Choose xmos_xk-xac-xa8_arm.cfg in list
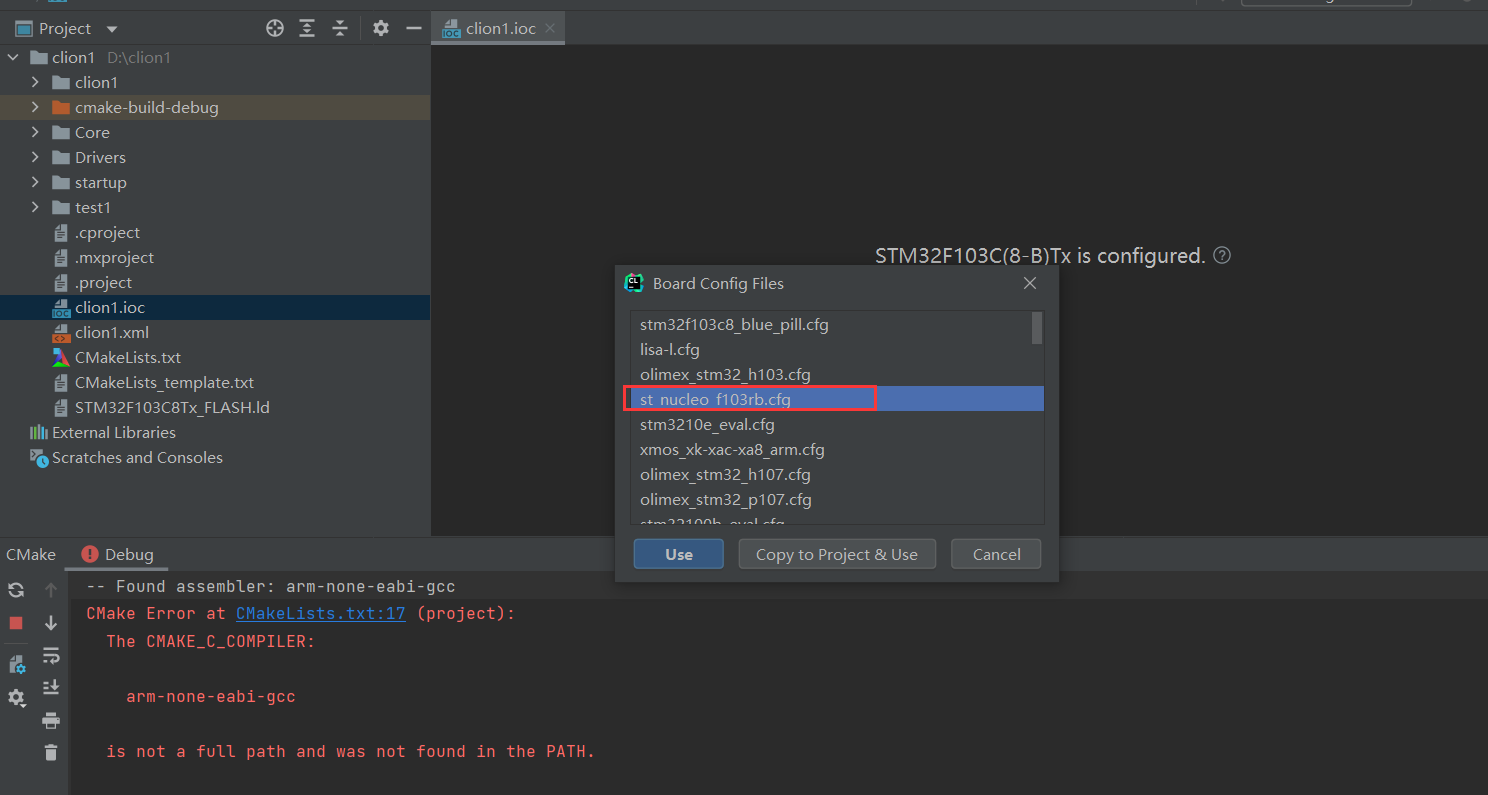Image resolution: width=1488 pixels, height=795 pixels. click(x=837, y=449)
